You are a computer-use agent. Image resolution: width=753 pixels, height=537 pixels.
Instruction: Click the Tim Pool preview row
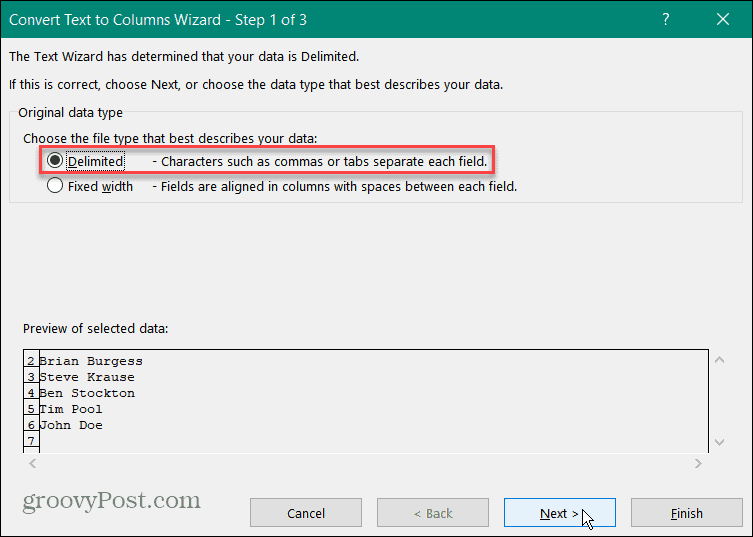pos(71,409)
